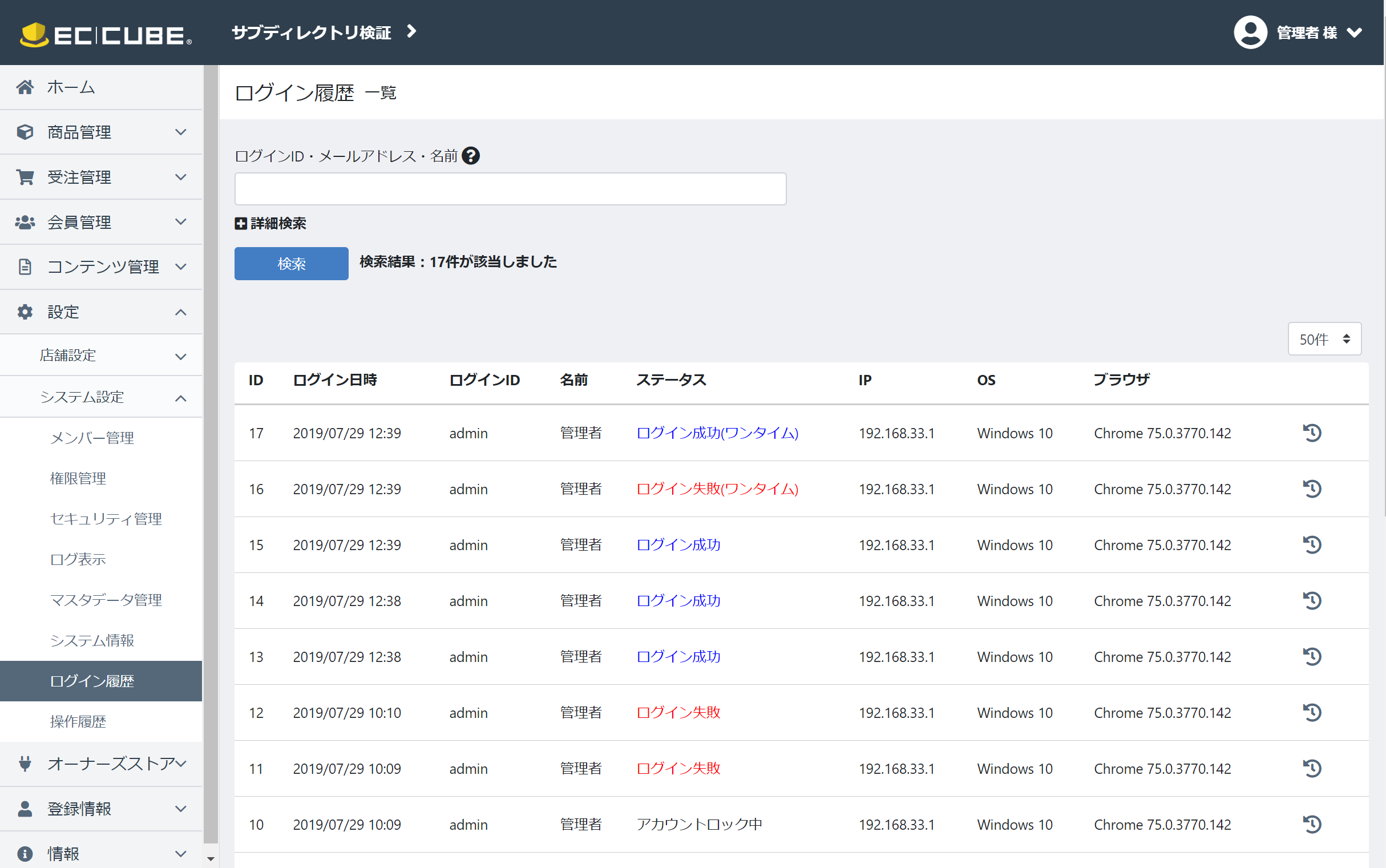
Task: Click the plug icon for オーナーズストア
Action: (x=25, y=764)
